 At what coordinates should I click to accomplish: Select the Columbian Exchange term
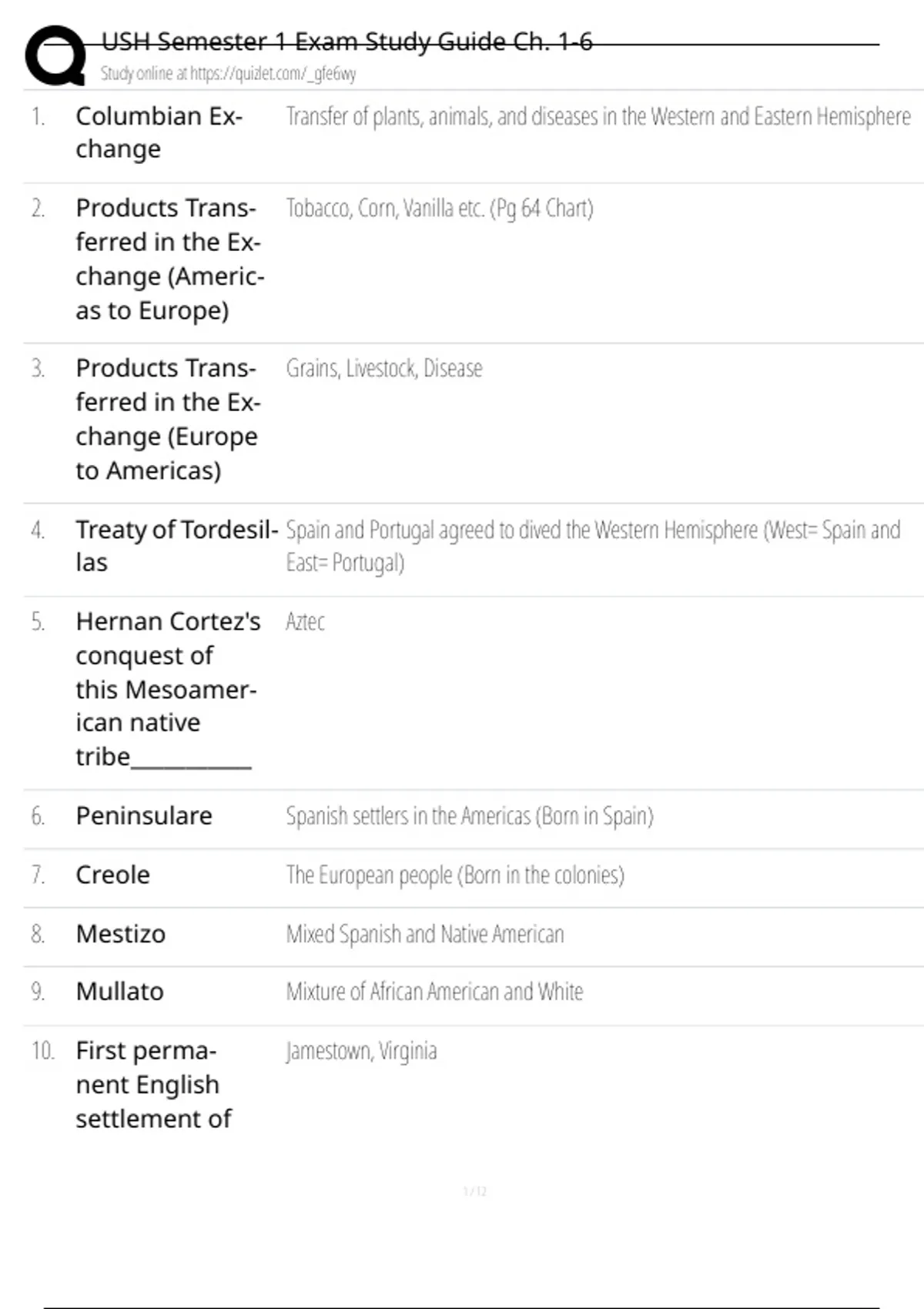click(159, 132)
